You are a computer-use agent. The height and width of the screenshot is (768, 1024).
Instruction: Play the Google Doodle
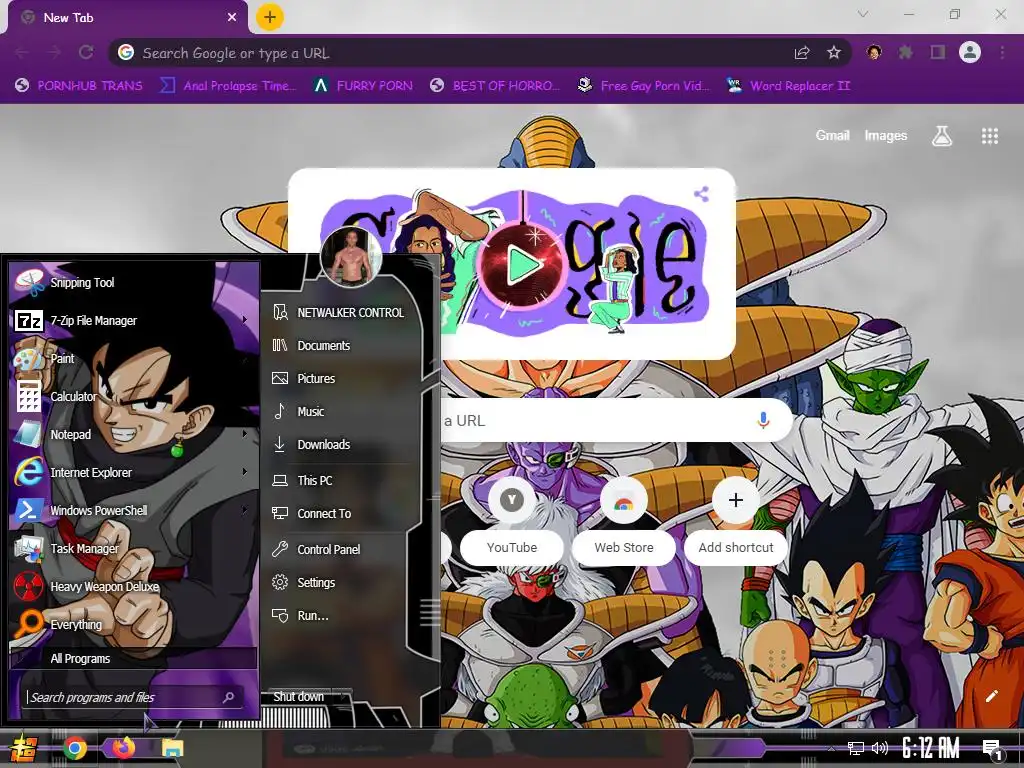[523, 265]
